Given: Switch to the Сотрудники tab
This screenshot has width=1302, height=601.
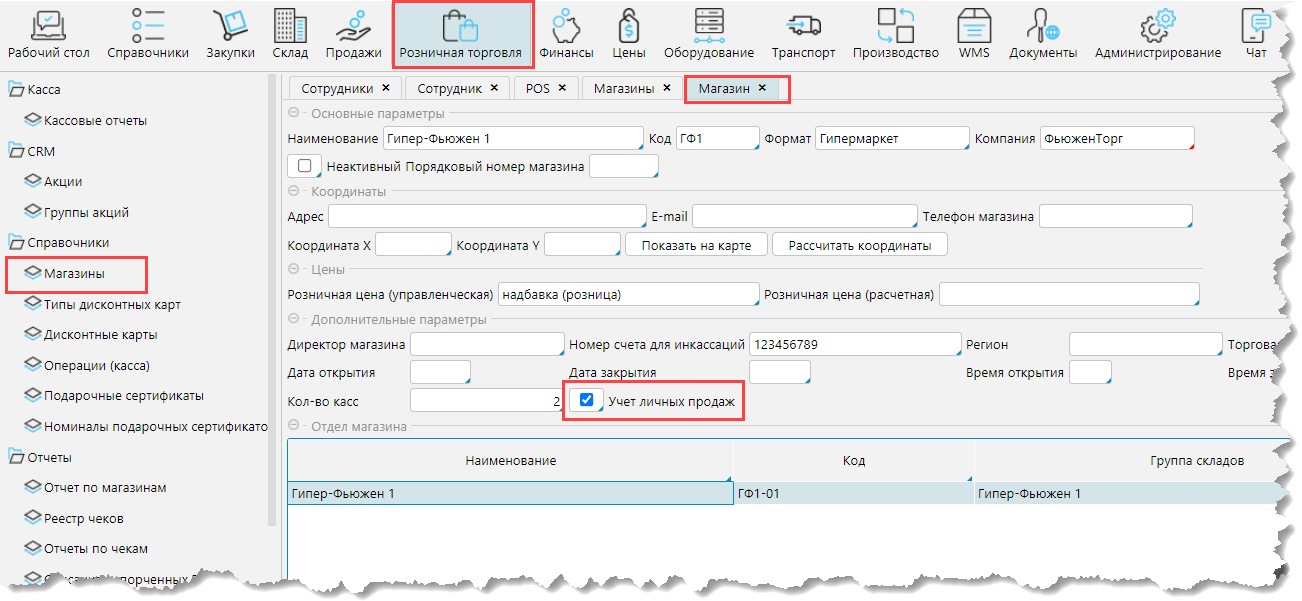Looking at the screenshot, I should tap(337, 89).
